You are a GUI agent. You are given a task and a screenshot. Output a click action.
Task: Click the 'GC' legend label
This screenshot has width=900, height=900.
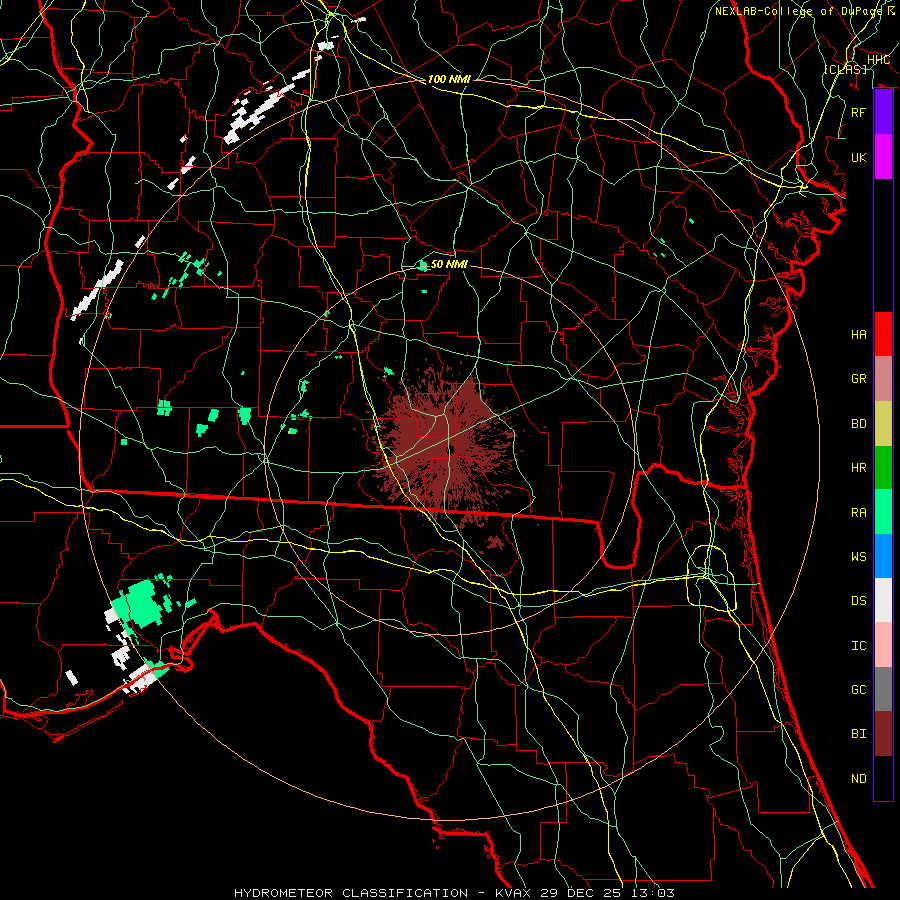[x=859, y=689]
